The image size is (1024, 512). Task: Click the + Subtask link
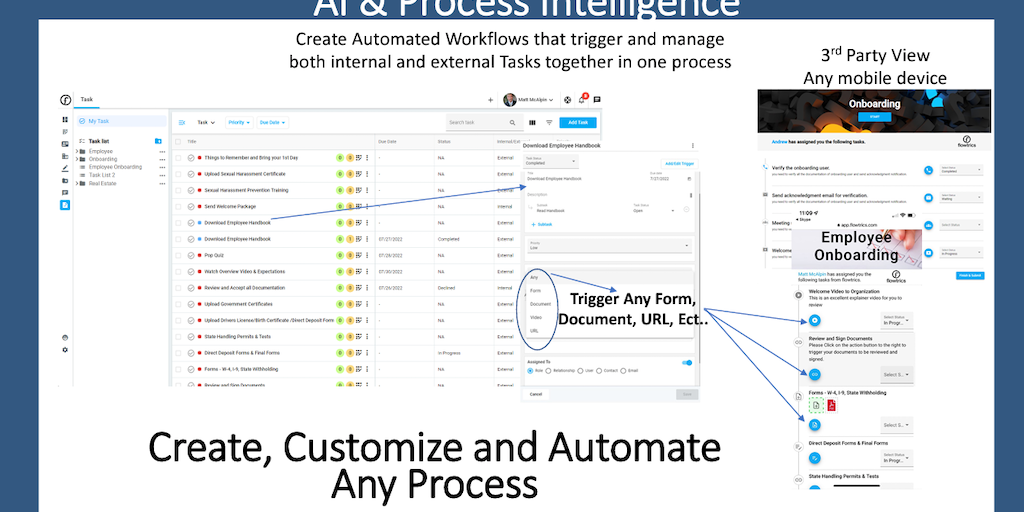[541, 224]
